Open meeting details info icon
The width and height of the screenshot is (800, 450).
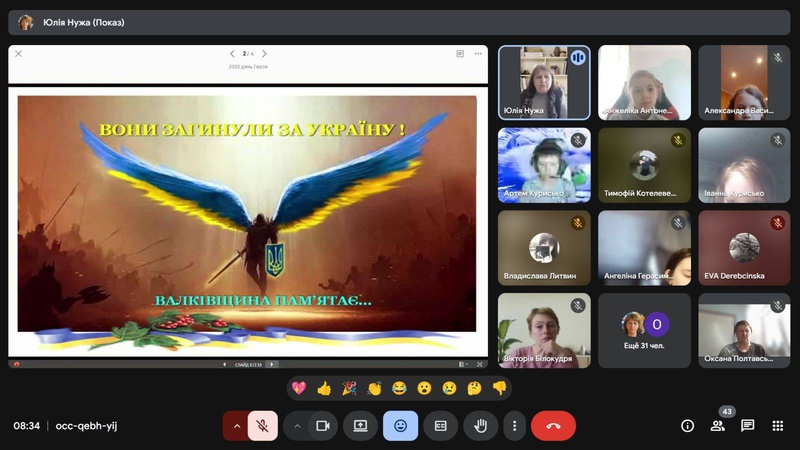[x=687, y=426]
